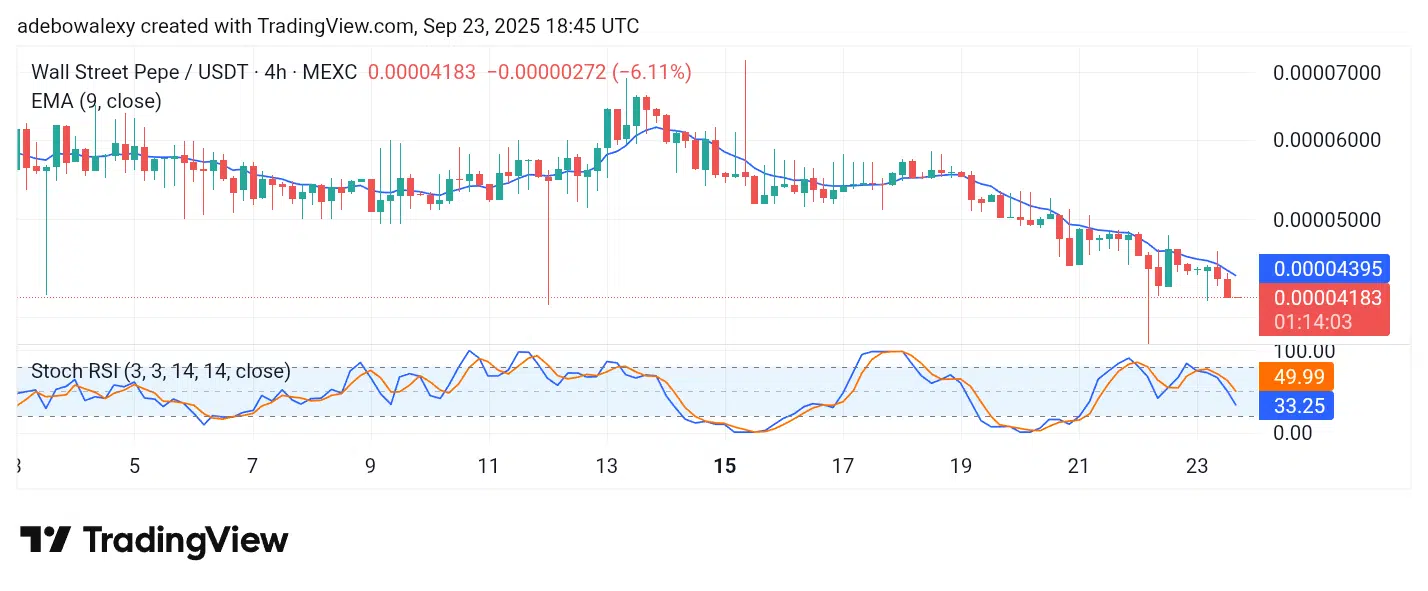Click date label 7 on time axis
Viewport: 1428px width, 591px height.
tap(252, 466)
